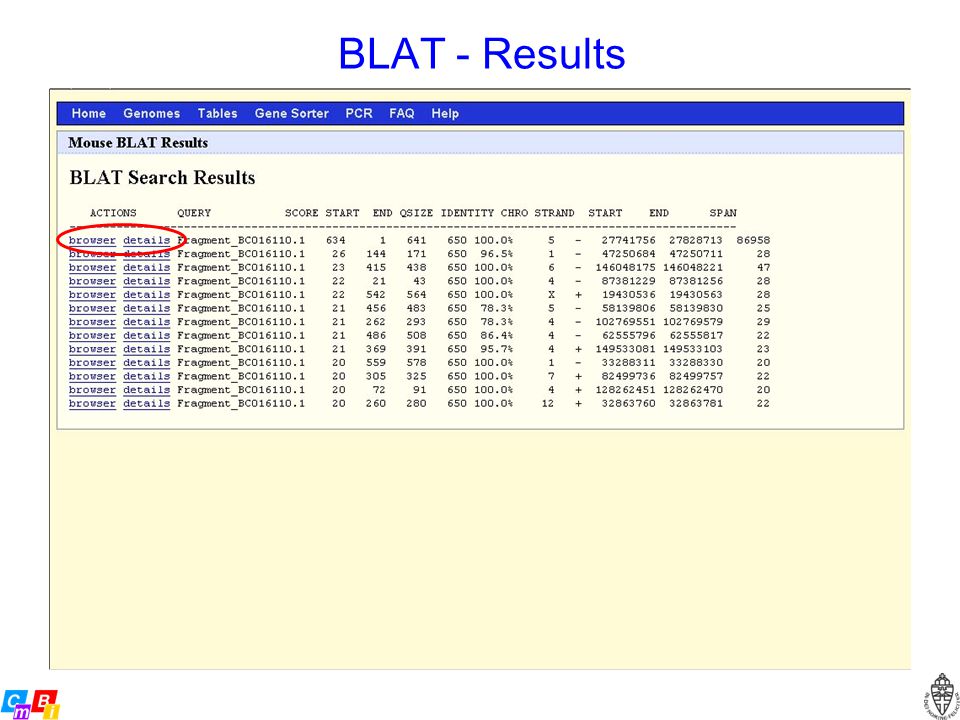
Task: Open the Gene Sorter menu item
Action: point(291,113)
